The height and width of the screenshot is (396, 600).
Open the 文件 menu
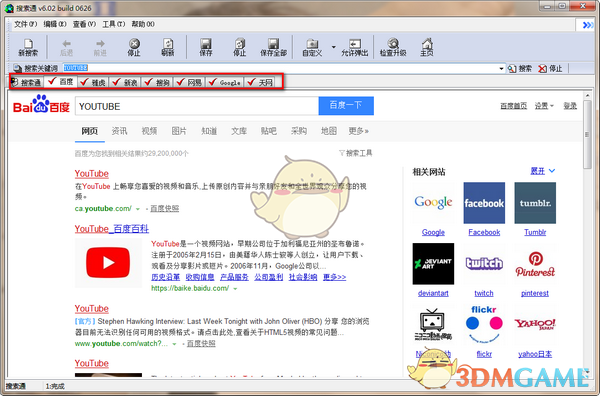25,24
